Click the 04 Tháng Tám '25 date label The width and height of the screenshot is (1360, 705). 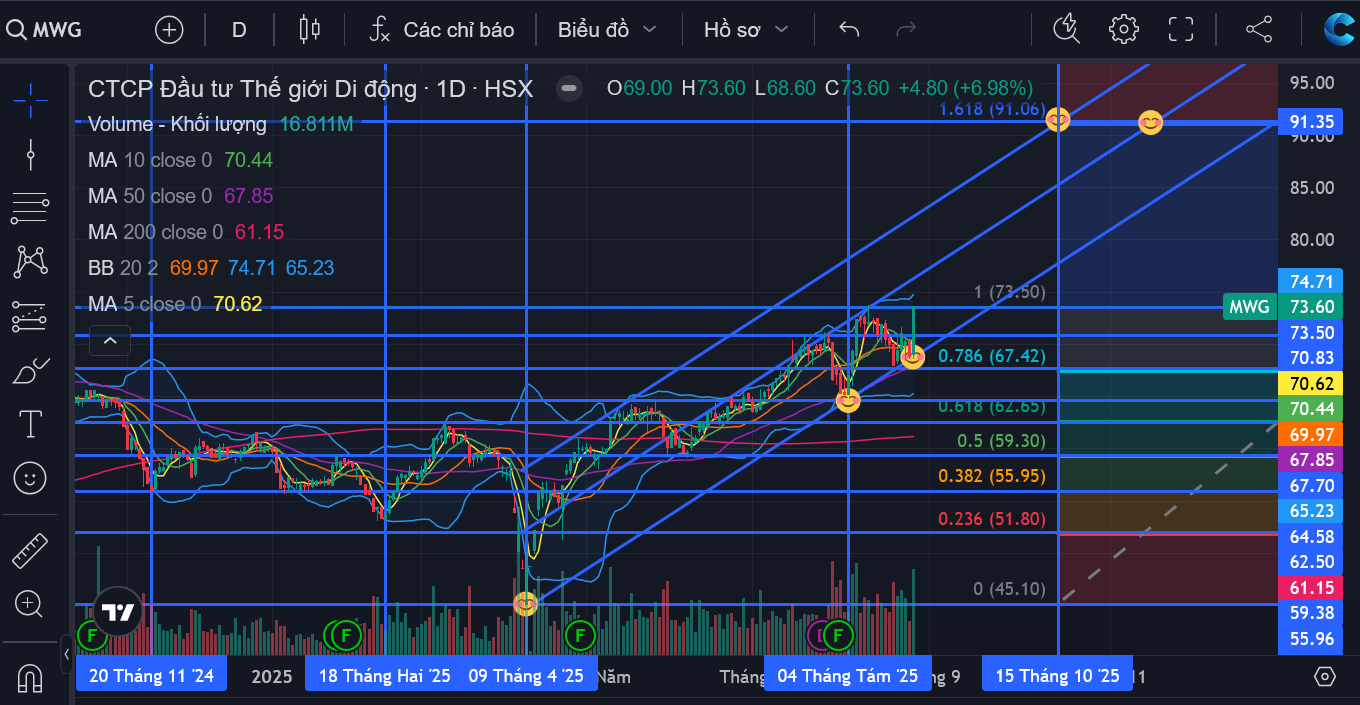pyautogui.click(x=847, y=676)
